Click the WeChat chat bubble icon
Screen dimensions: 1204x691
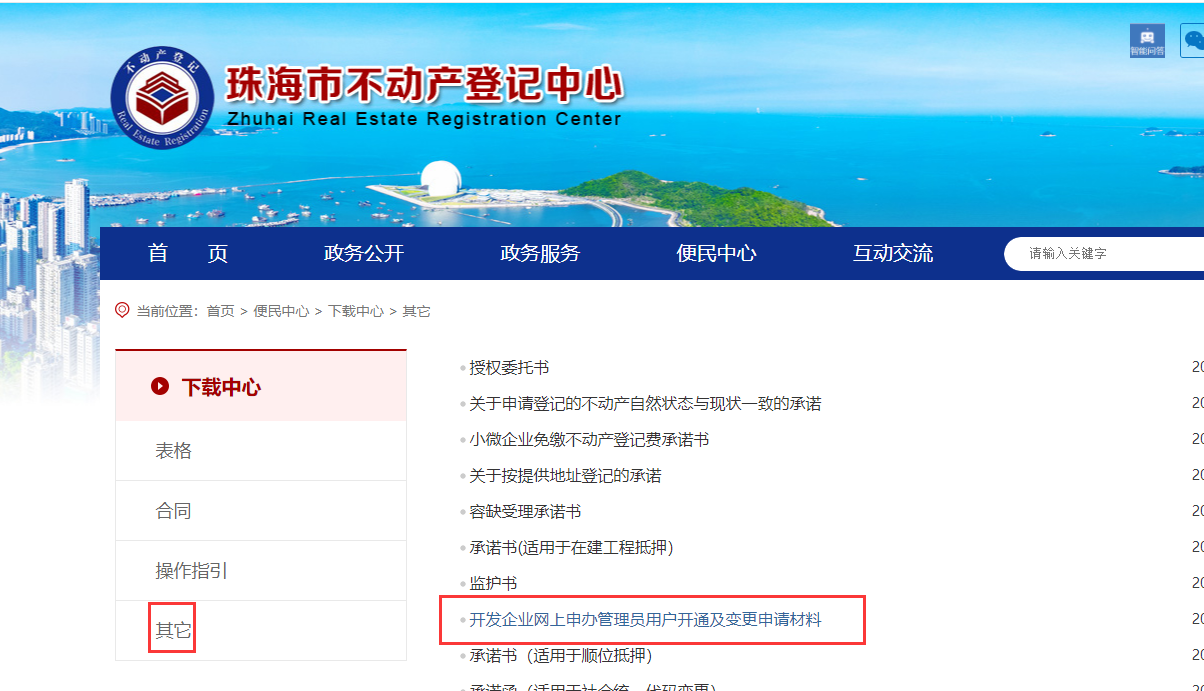pyautogui.click(x=1193, y=41)
